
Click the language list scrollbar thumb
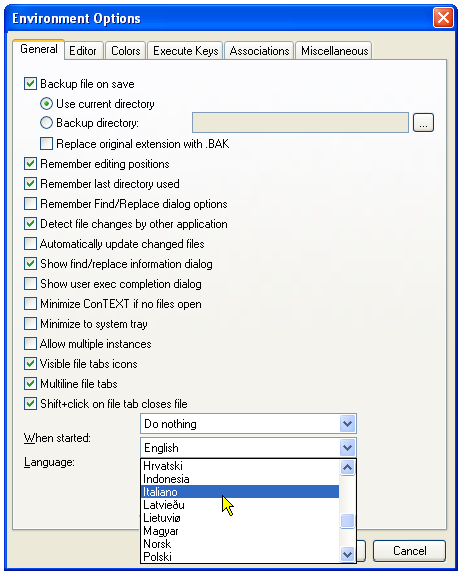(347, 521)
